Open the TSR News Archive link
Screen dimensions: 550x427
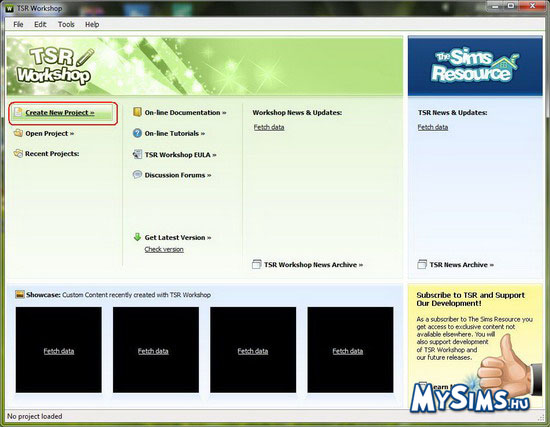[461, 265]
